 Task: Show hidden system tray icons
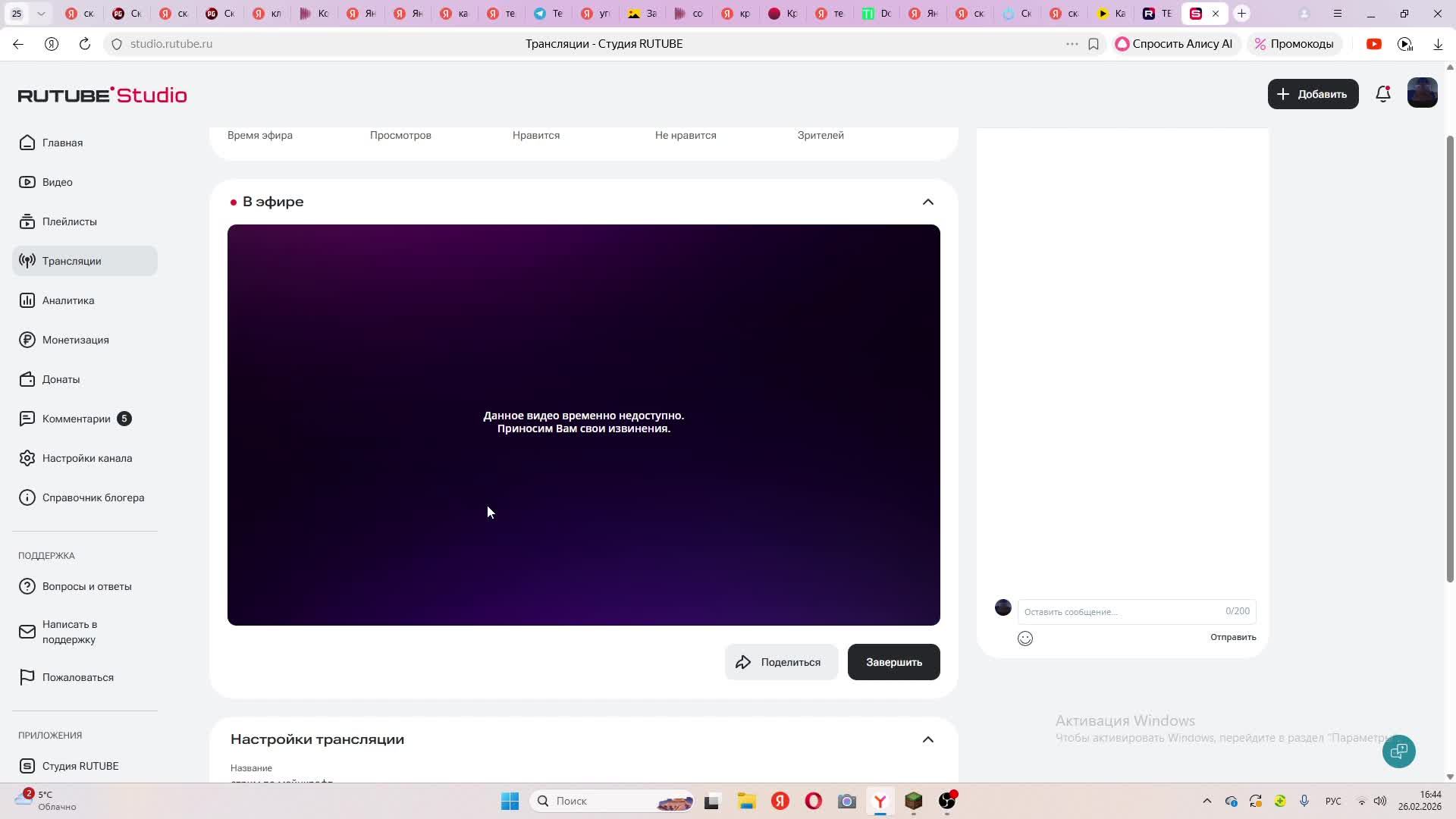tap(1207, 801)
